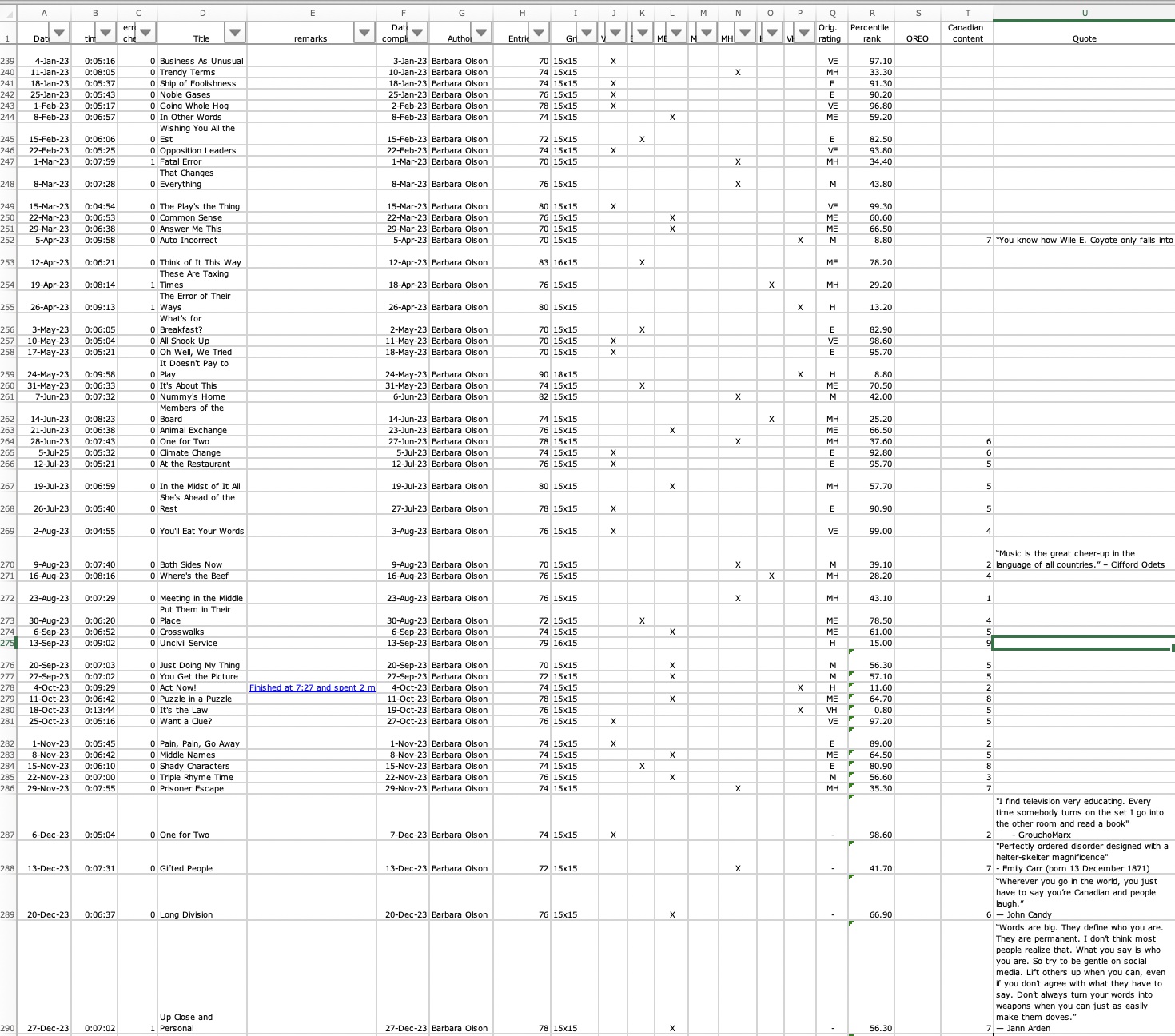Open the filter dropdown in column K
This screenshot has width=1175, height=1036.
[643, 33]
